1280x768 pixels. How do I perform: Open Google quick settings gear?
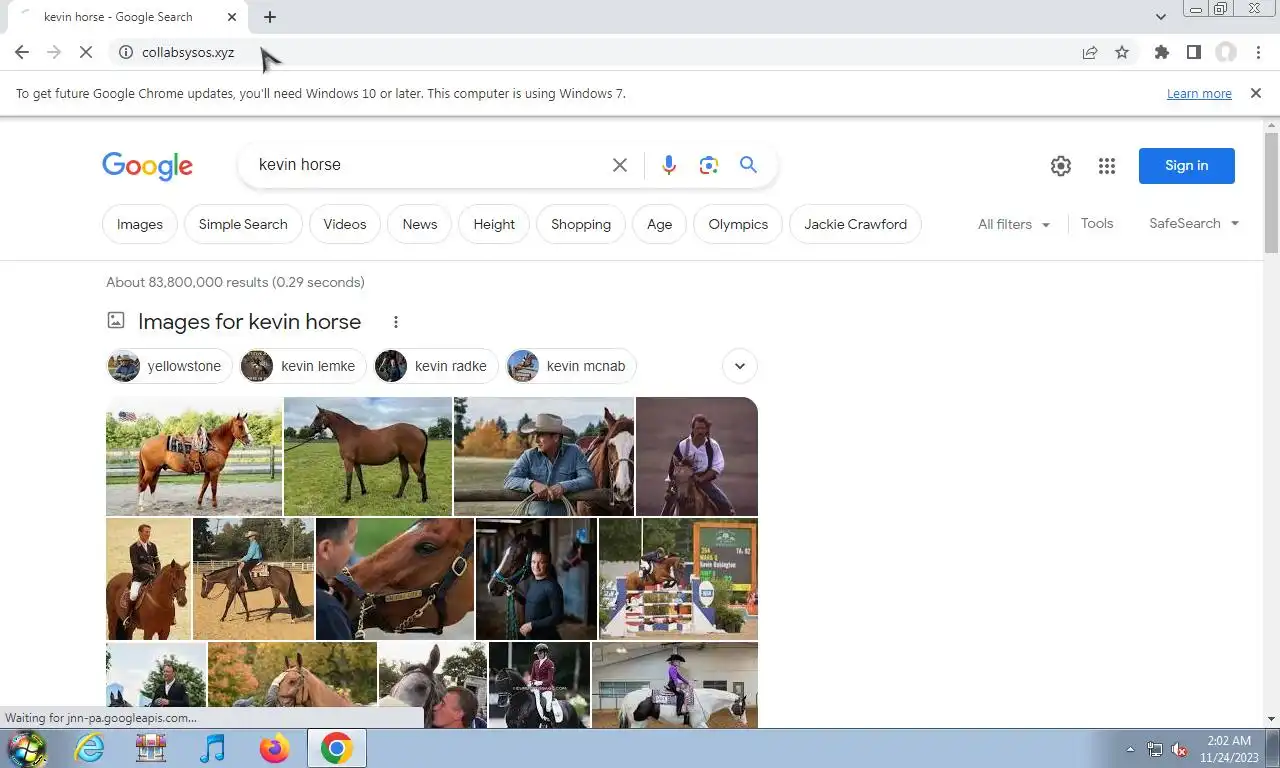(x=1061, y=166)
